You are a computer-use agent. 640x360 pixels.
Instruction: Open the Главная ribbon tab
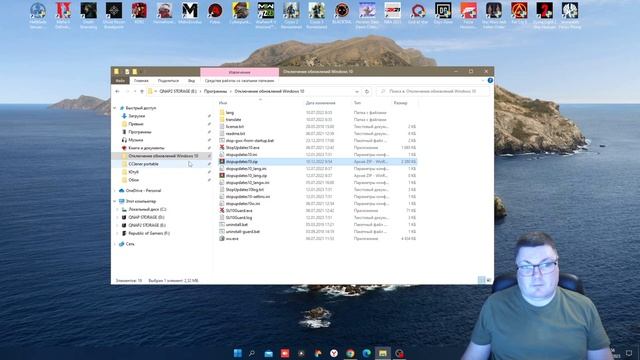[141, 81]
